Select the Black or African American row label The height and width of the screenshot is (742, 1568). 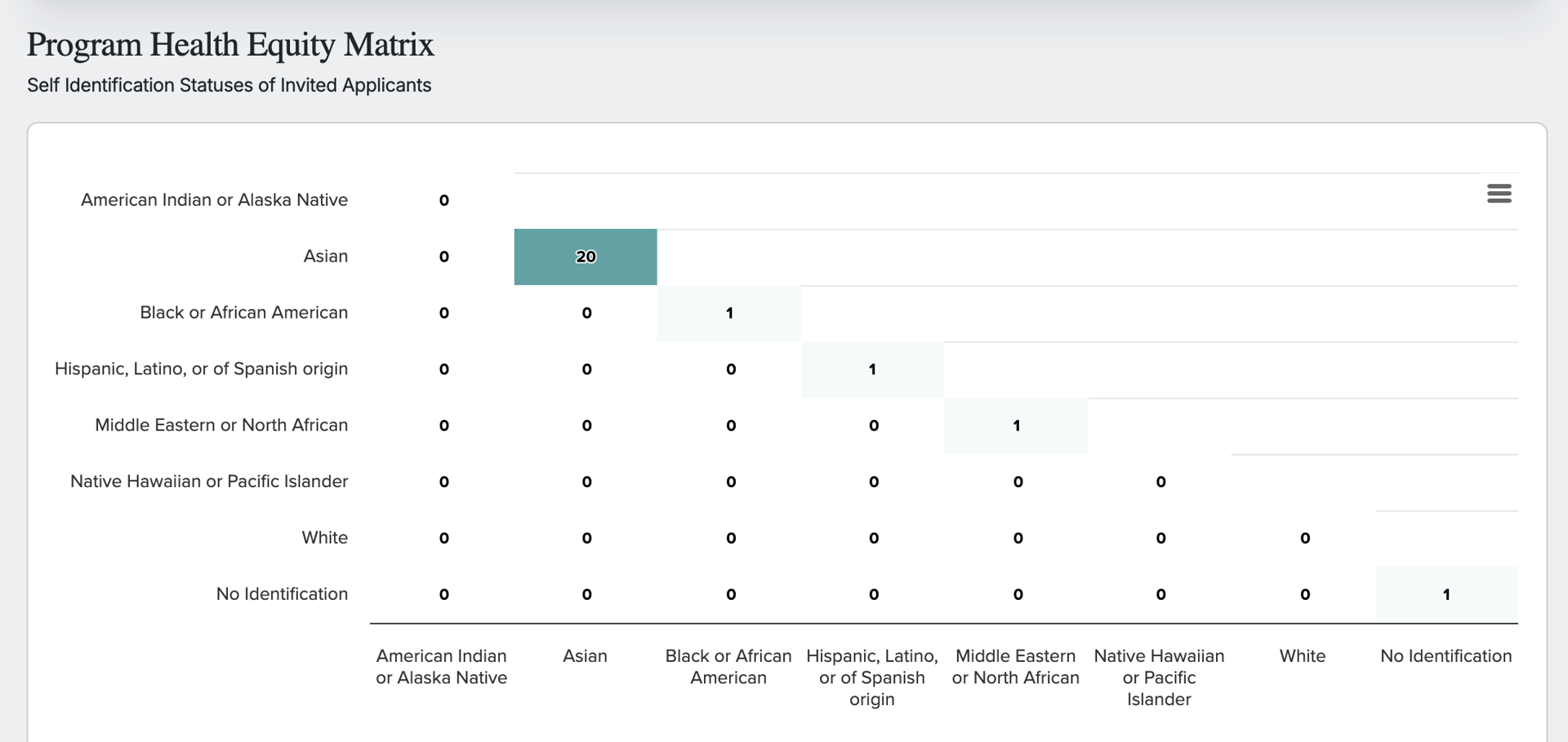click(x=243, y=313)
